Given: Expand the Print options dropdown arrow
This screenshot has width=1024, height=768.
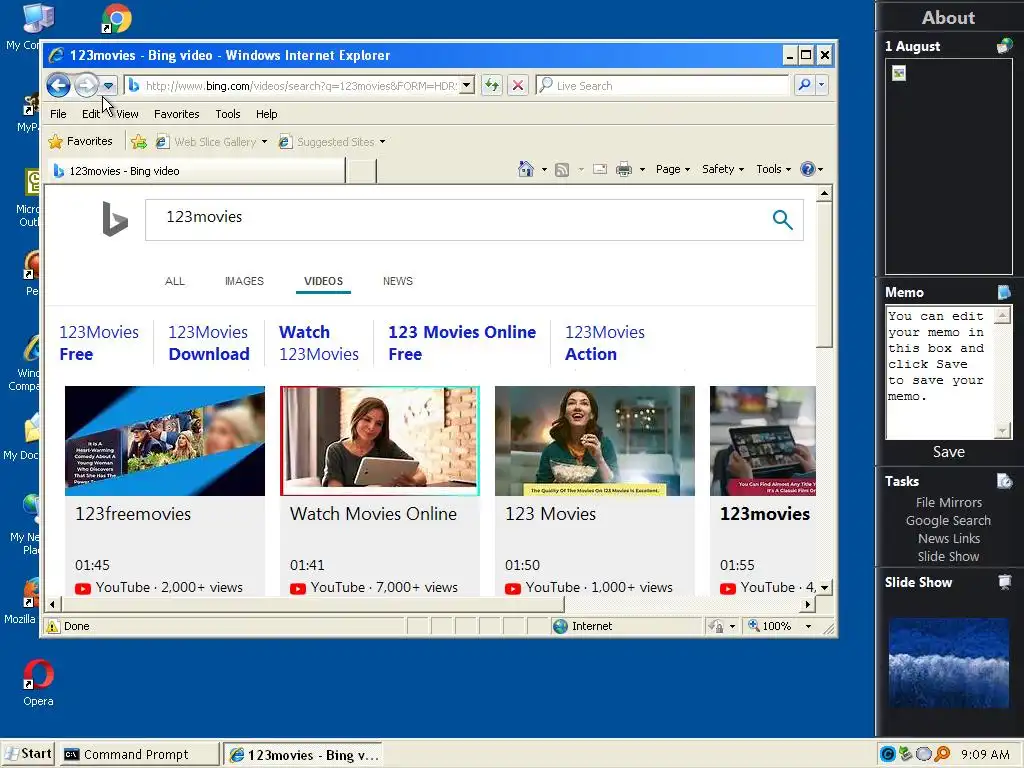Looking at the screenshot, I should click(642, 170).
